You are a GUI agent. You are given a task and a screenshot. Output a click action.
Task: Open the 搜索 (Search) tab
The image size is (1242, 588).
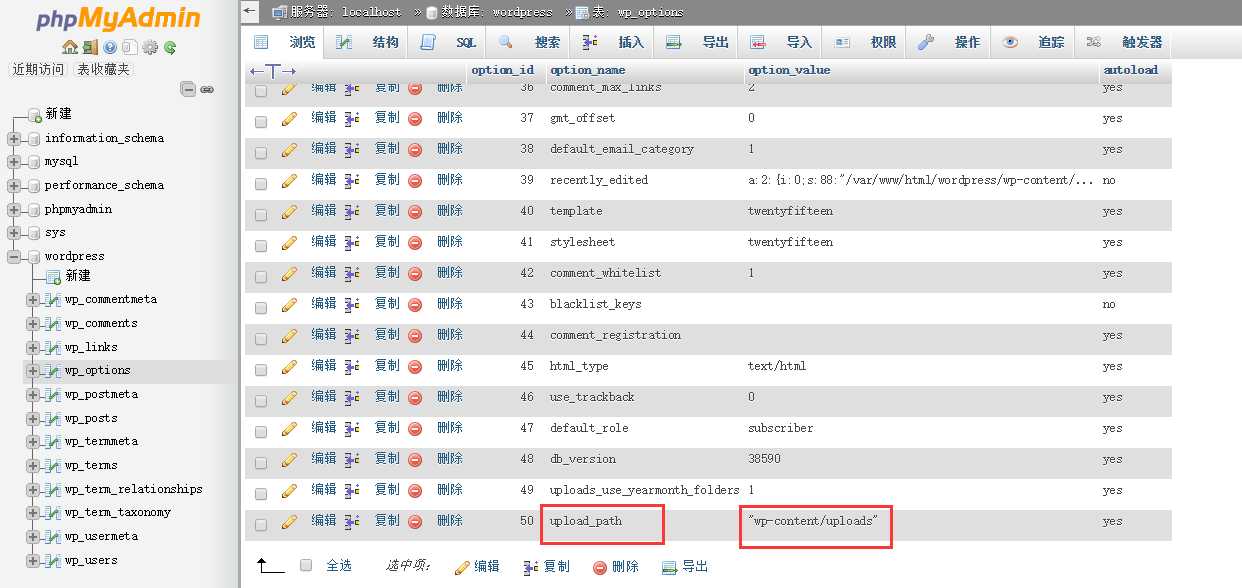(530, 42)
